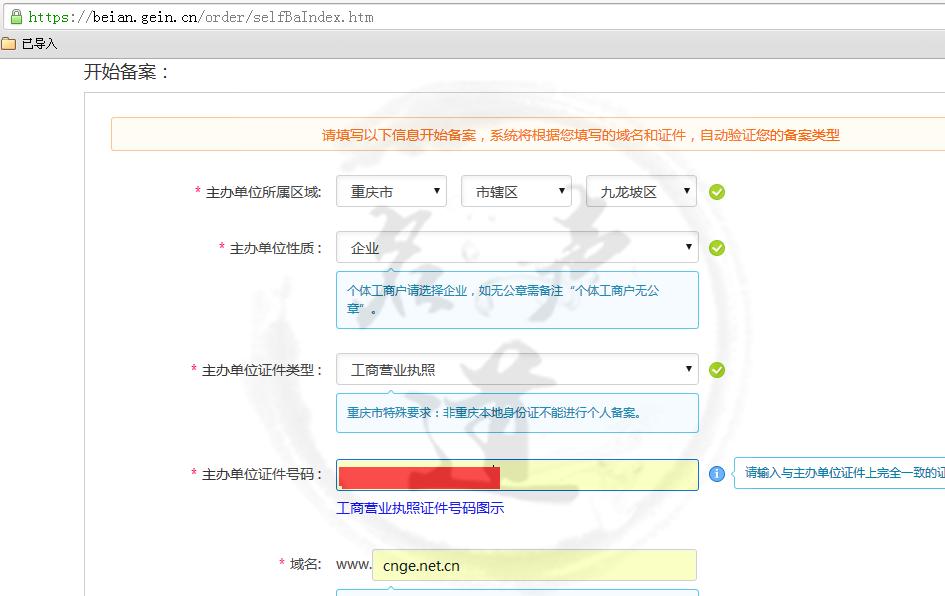Click the 重庆市特殊要求 notice box
945x596 pixels.
click(x=517, y=413)
